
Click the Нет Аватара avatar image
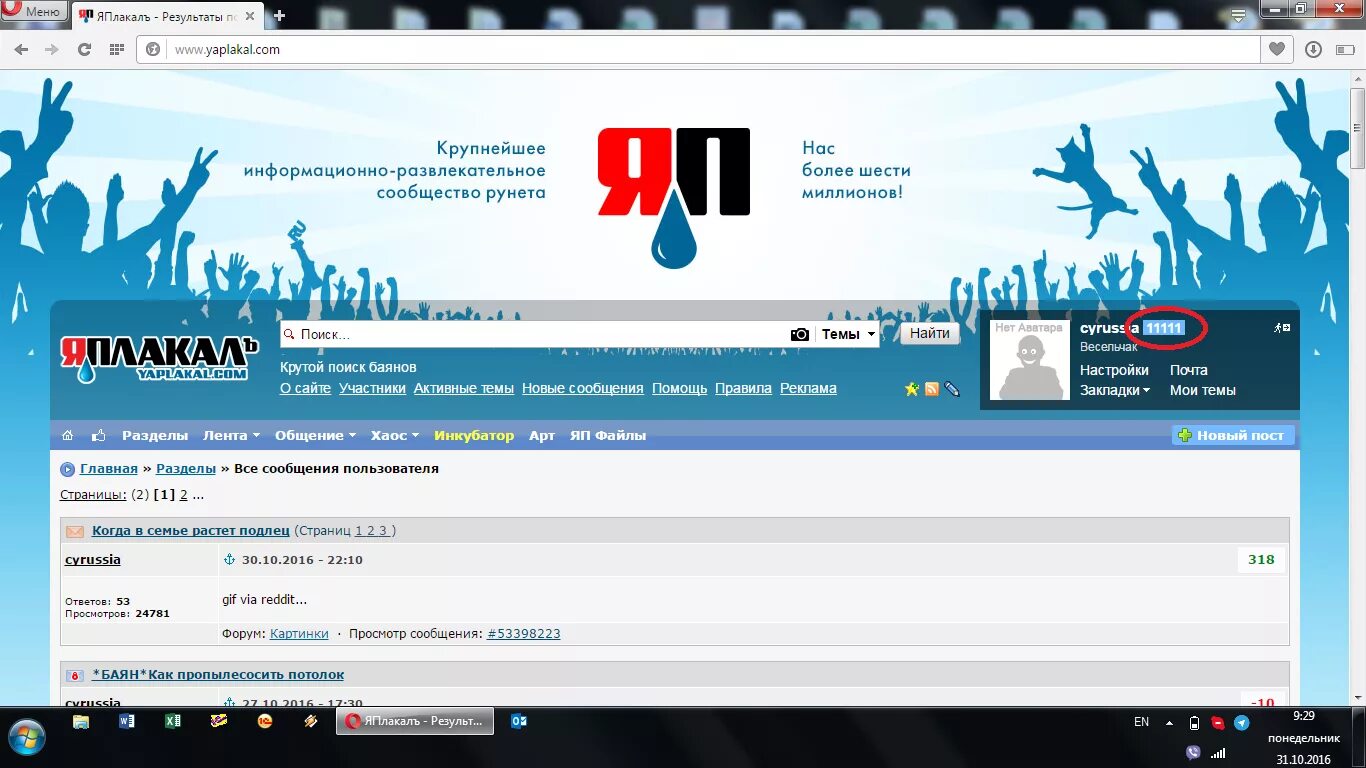pos(1030,360)
